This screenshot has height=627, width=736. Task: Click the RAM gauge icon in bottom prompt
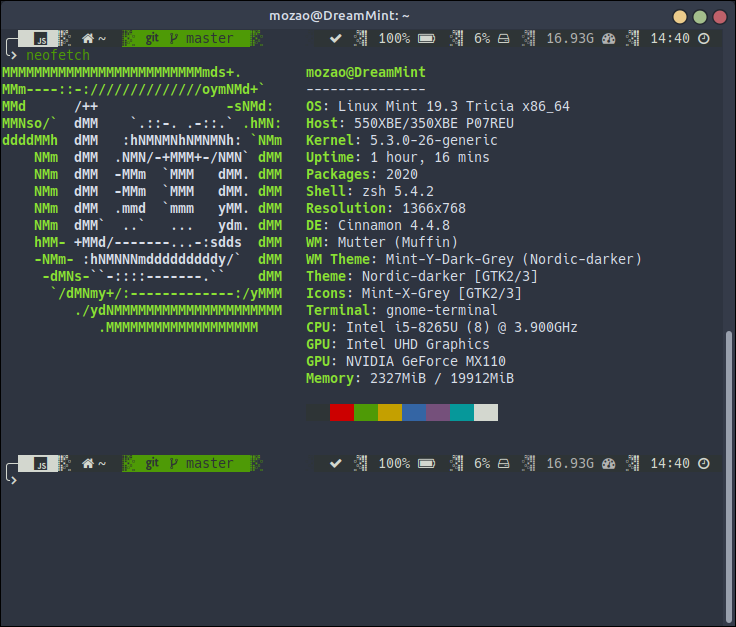tap(609, 464)
